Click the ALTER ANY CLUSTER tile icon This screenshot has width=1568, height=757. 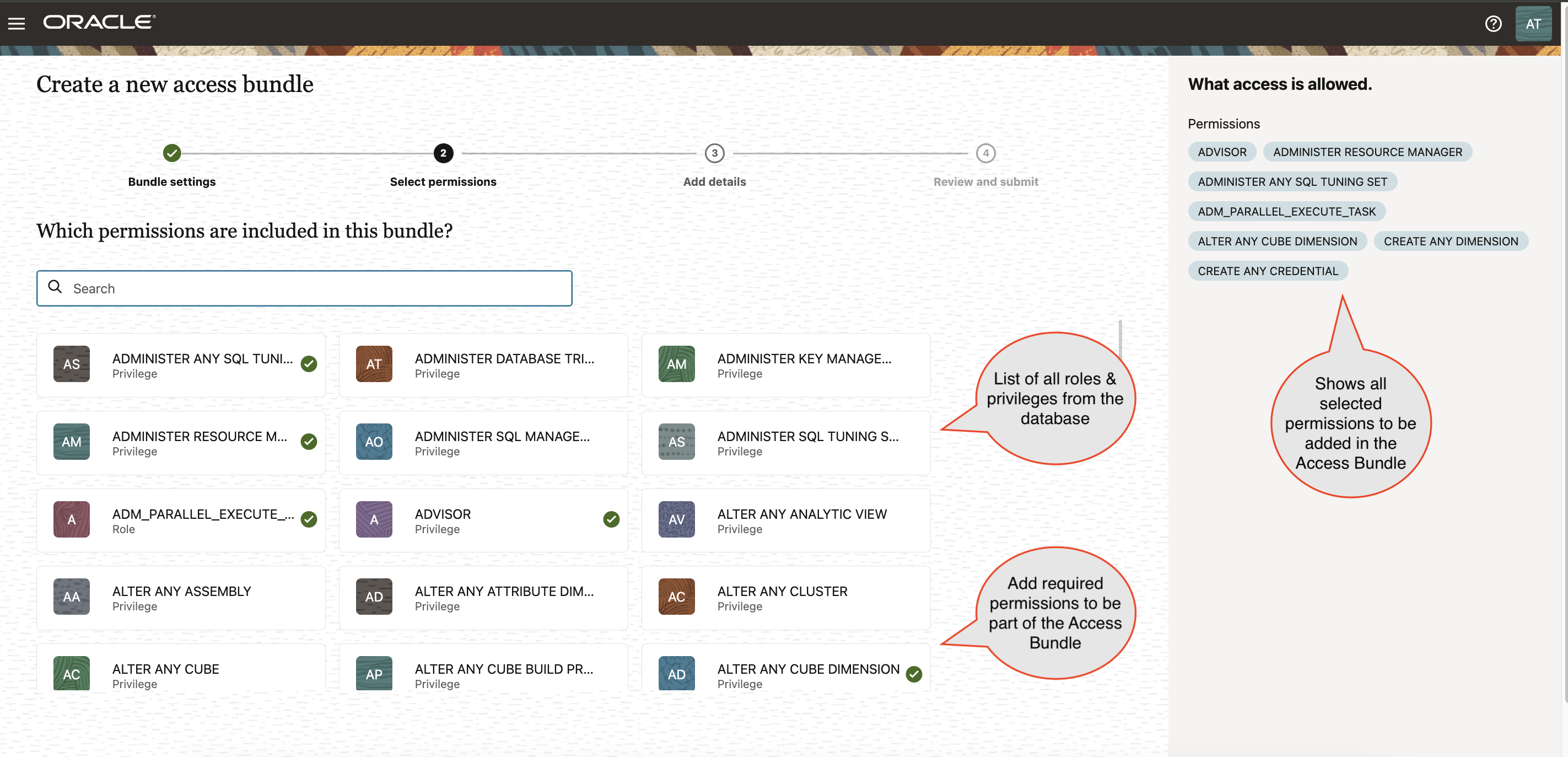[676, 596]
